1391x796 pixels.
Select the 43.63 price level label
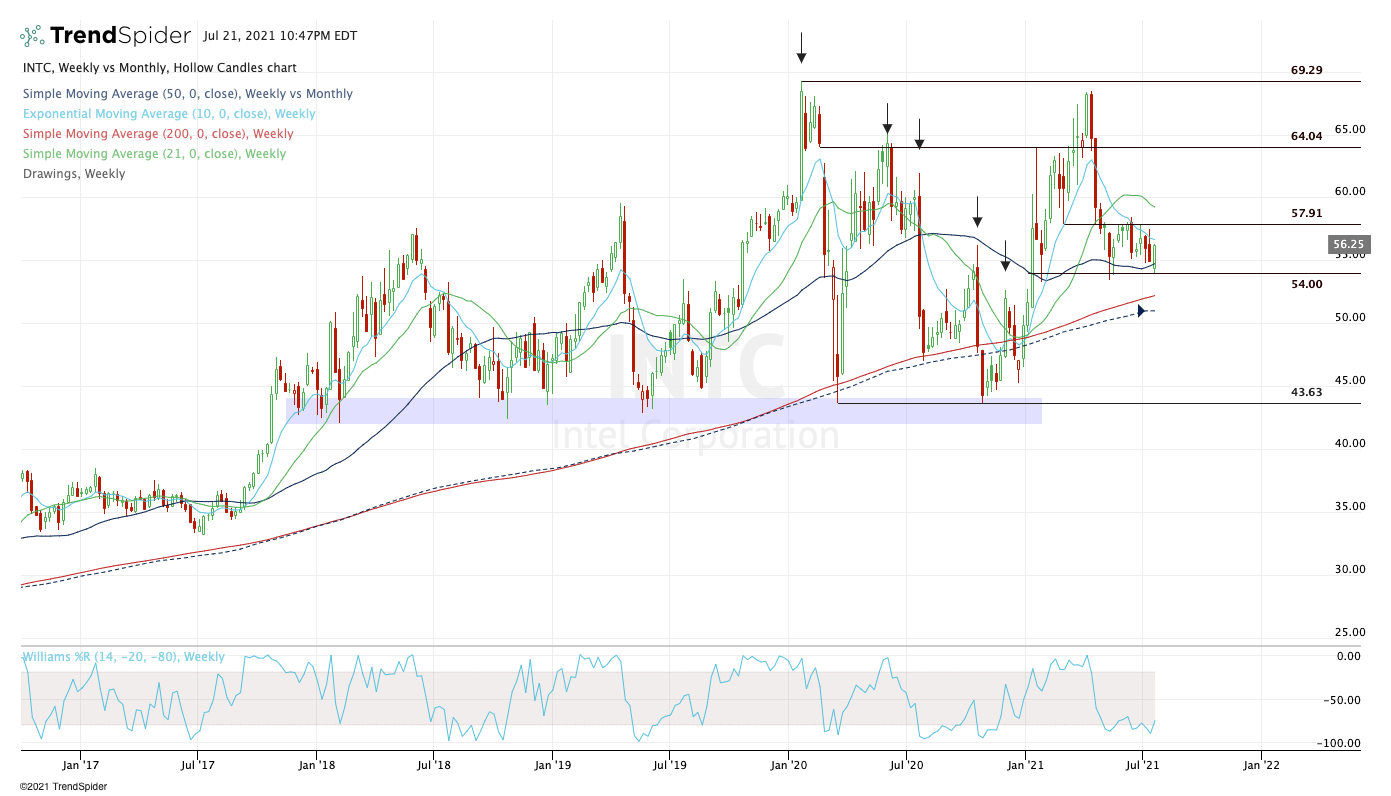[x=1306, y=392]
